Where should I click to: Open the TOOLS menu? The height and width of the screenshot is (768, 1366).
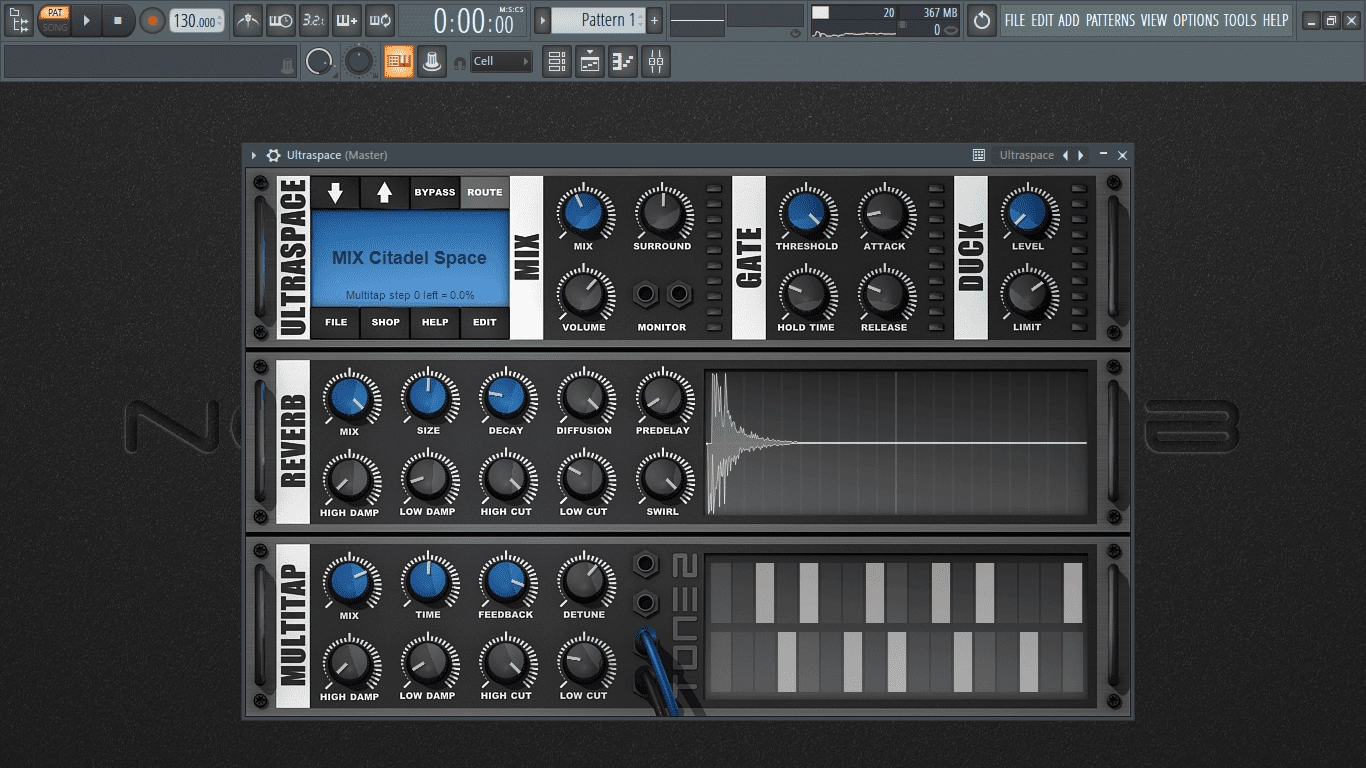pos(1240,20)
